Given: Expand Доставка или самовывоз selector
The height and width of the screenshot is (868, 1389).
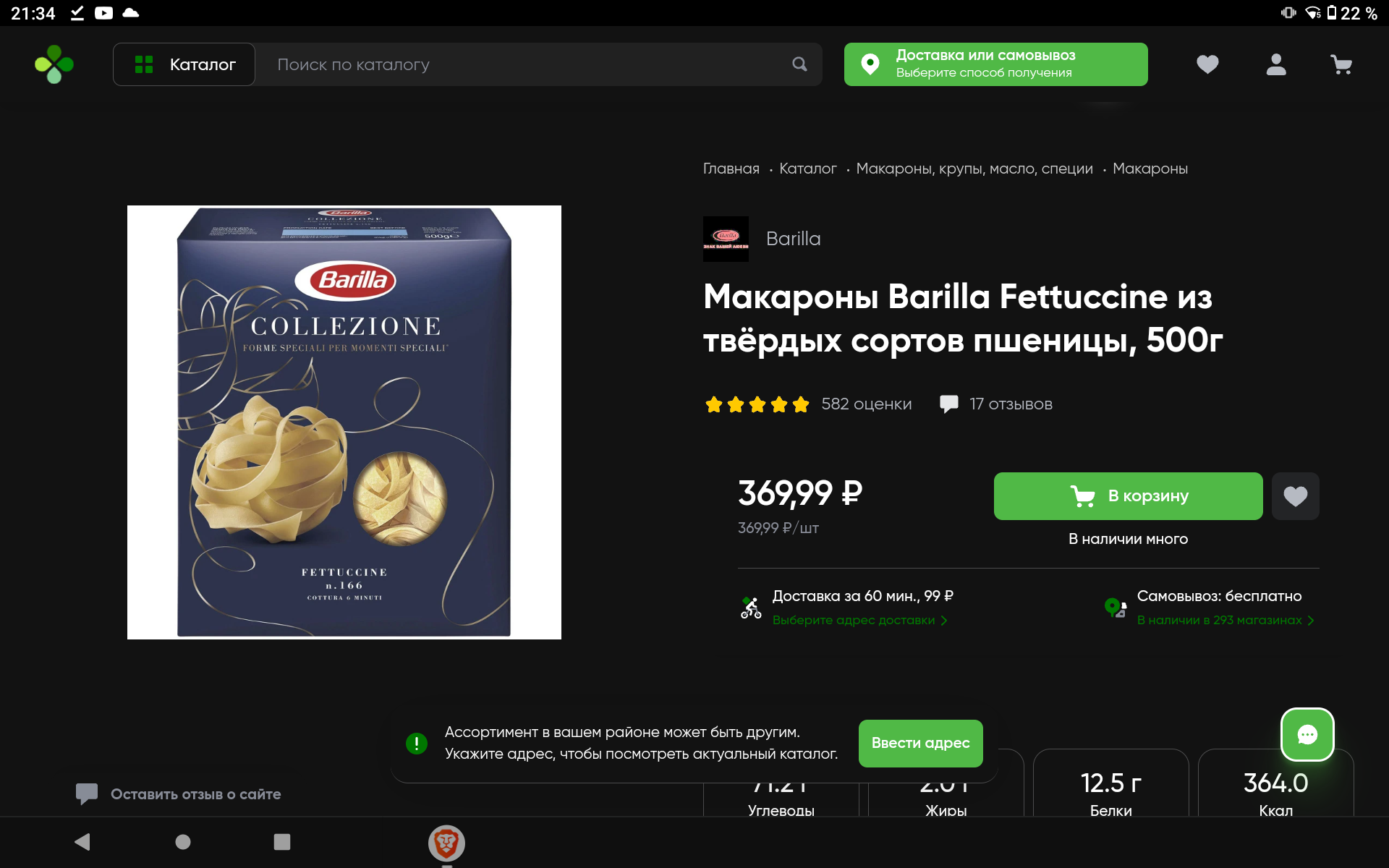Looking at the screenshot, I should coord(995,64).
